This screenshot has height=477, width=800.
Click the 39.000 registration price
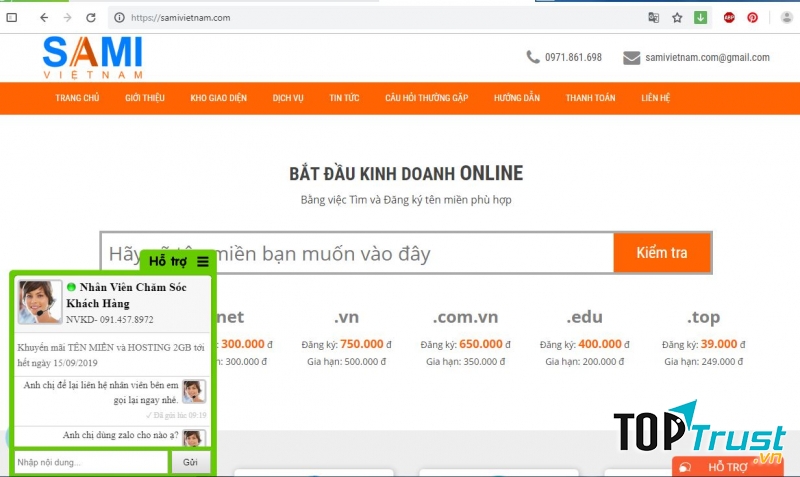click(x=719, y=344)
